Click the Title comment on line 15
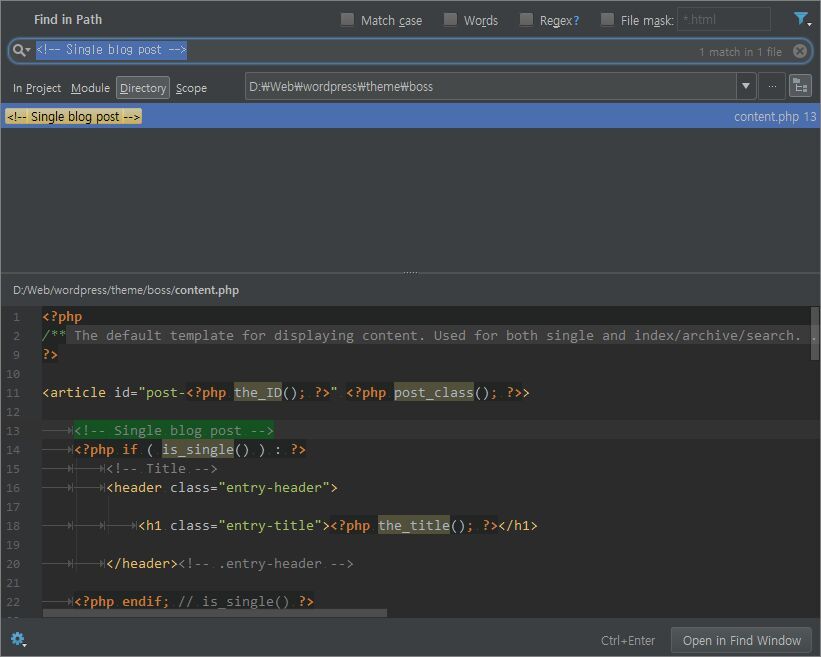Image resolution: width=821 pixels, height=657 pixels. pos(162,468)
